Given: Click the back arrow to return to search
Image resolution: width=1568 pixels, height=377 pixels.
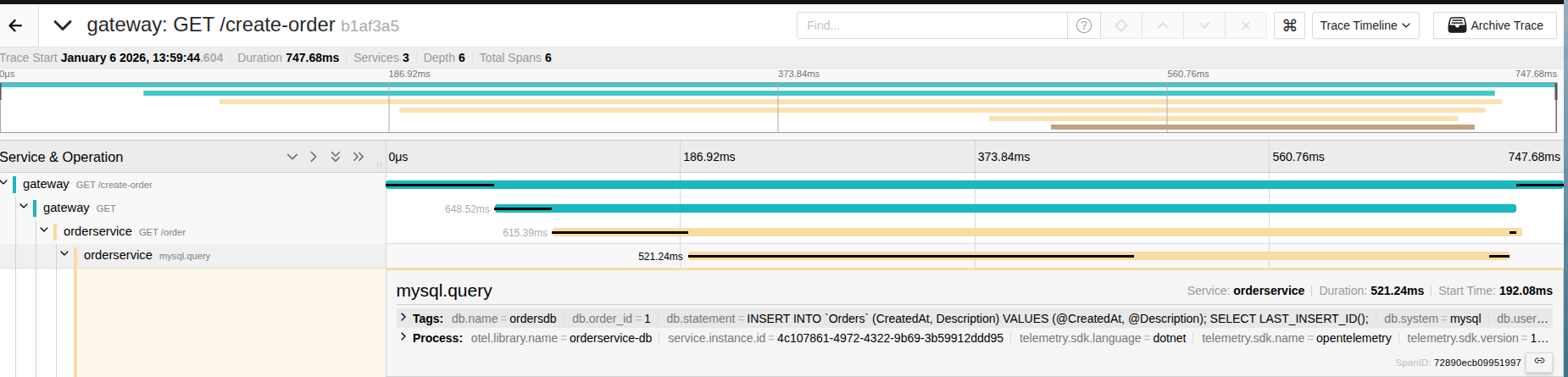Looking at the screenshot, I should (15, 25).
